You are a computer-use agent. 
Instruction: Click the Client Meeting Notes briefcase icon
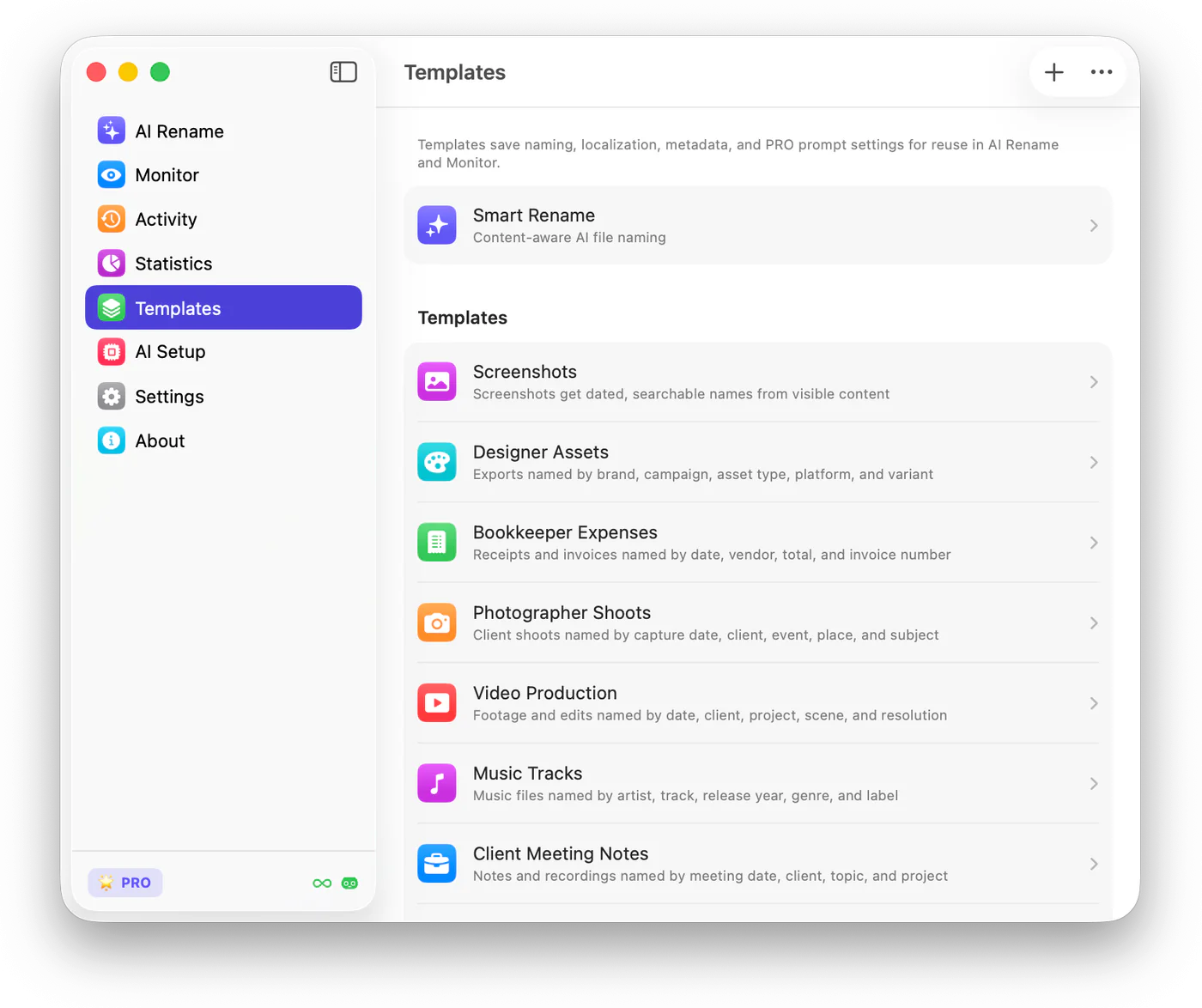(x=437, y=864)
